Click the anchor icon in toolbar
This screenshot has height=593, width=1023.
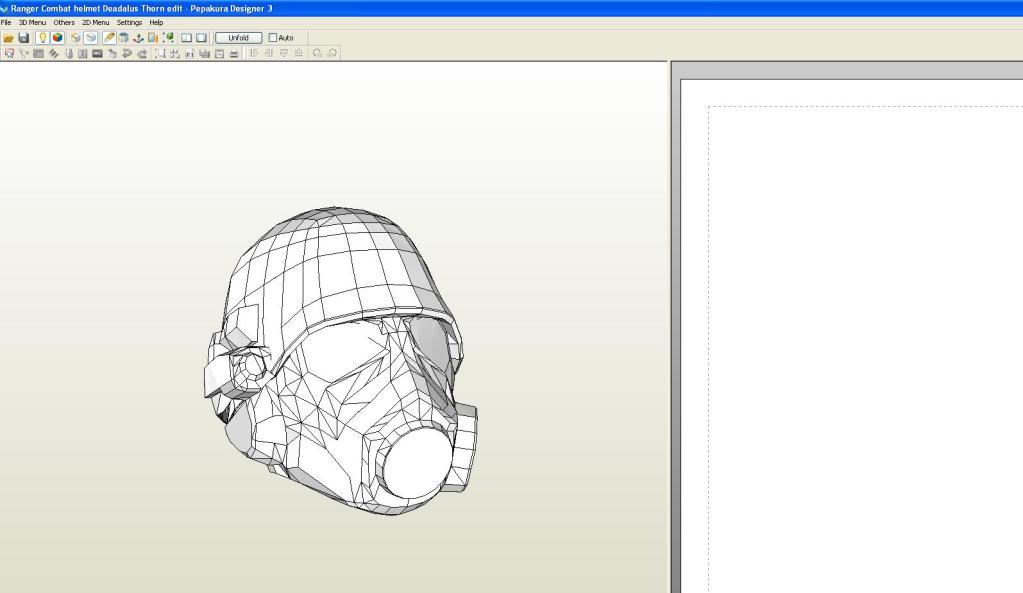[x=139, y=38]
